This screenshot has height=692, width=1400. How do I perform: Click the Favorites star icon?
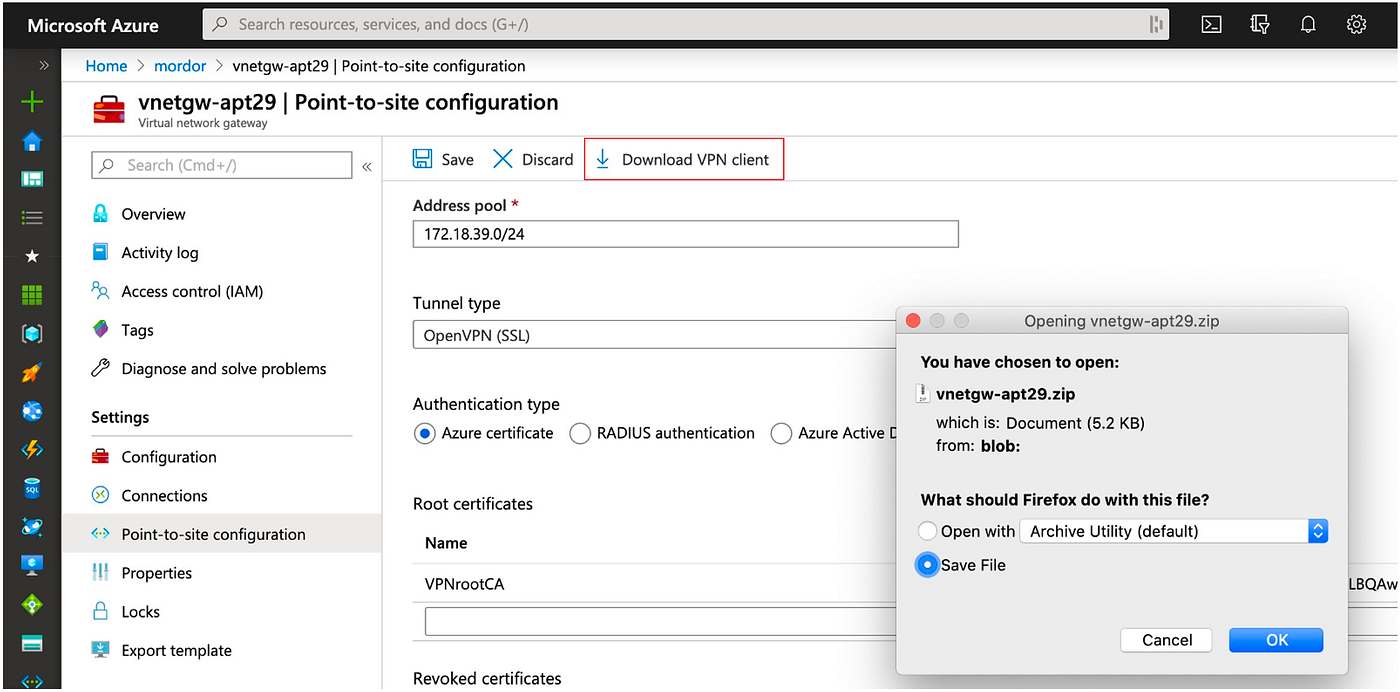(x=32, y=256)
